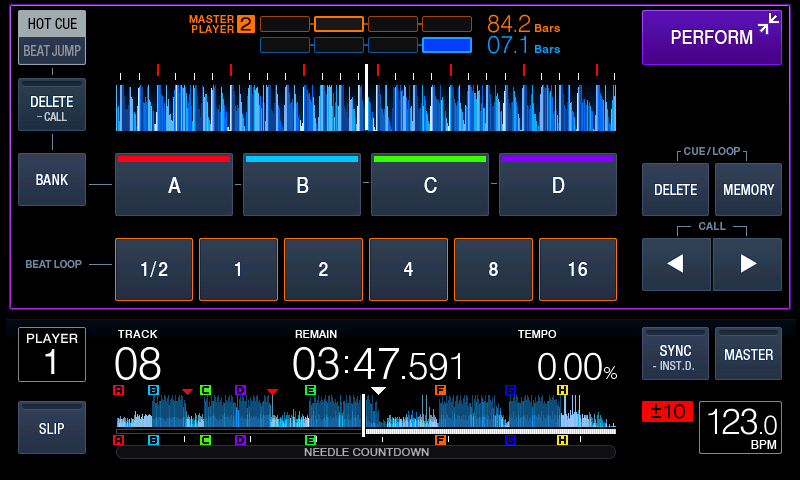Viewport: 800px width, 480px height.
Task: Call the next cue with right arrow
Action: point(747,264)
